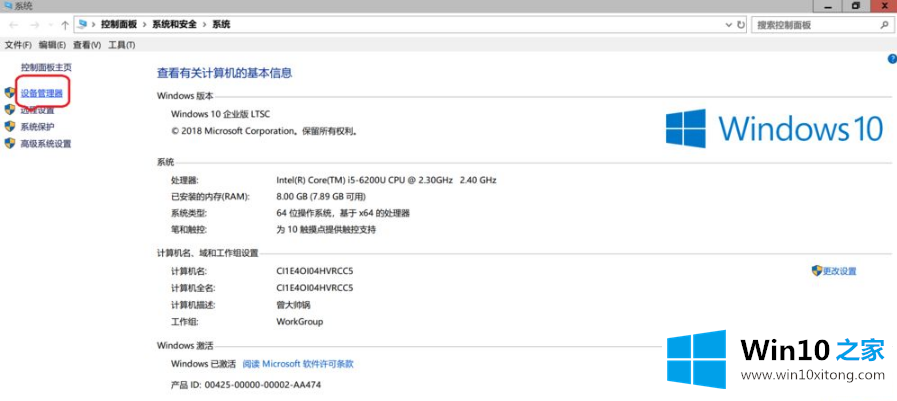Click the Forward navigation arrow
897x401 pixels.
coord(34,25)
